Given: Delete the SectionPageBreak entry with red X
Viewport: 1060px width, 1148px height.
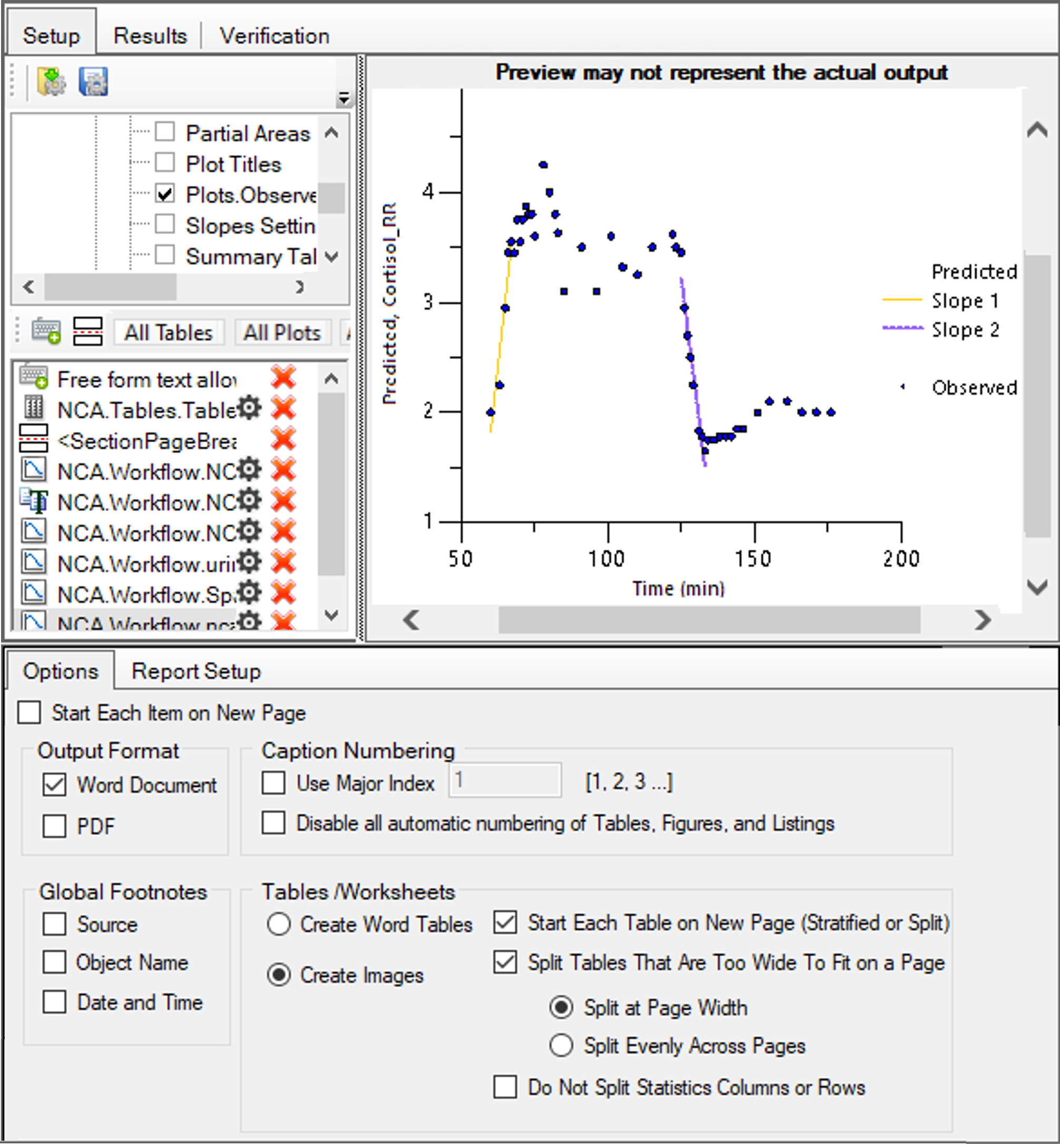Looking at the screenshot, I should [283, 439].
